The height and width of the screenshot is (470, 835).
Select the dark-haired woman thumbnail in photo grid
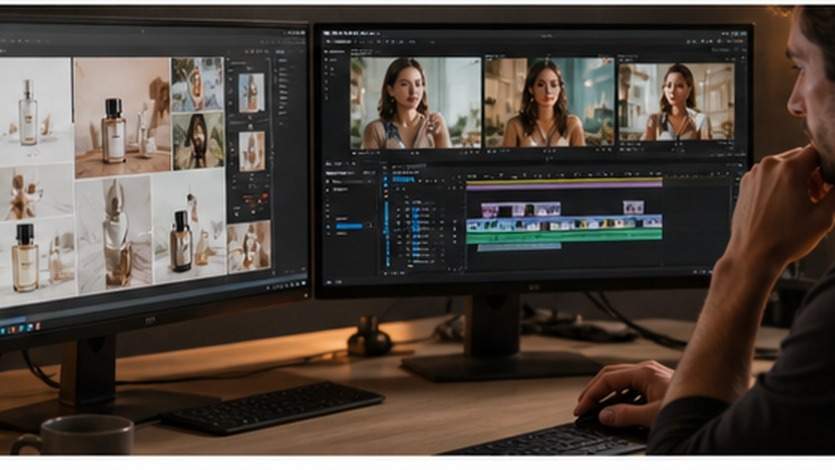pyautogui.click(x=198, y=141)
